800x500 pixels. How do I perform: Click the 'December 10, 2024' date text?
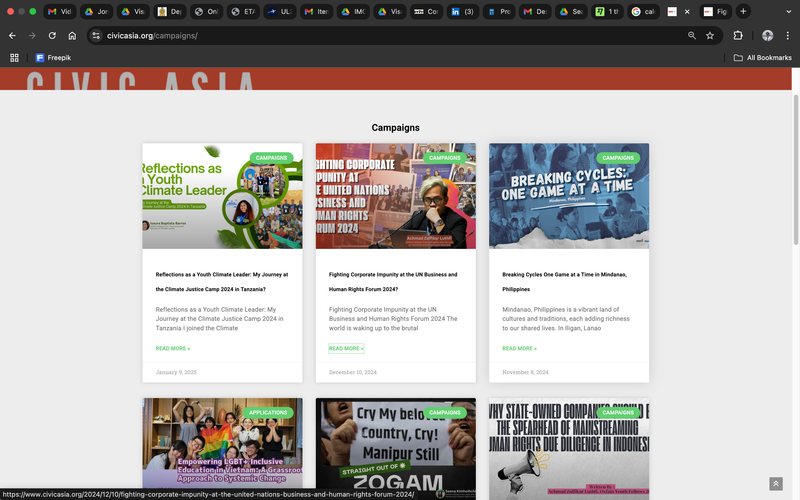pos(353,372)
